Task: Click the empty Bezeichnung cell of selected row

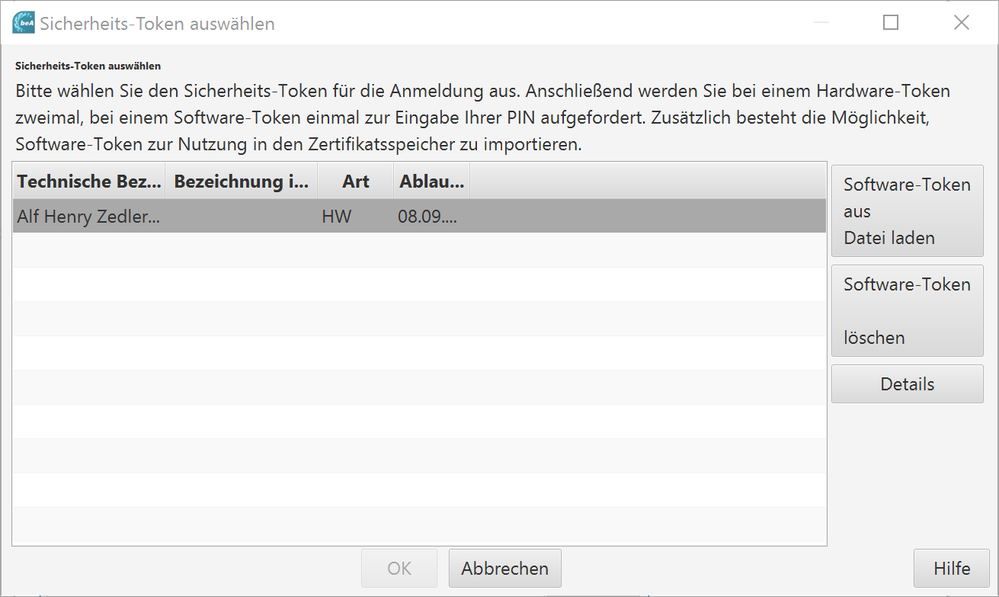Action: coord(241,216)
